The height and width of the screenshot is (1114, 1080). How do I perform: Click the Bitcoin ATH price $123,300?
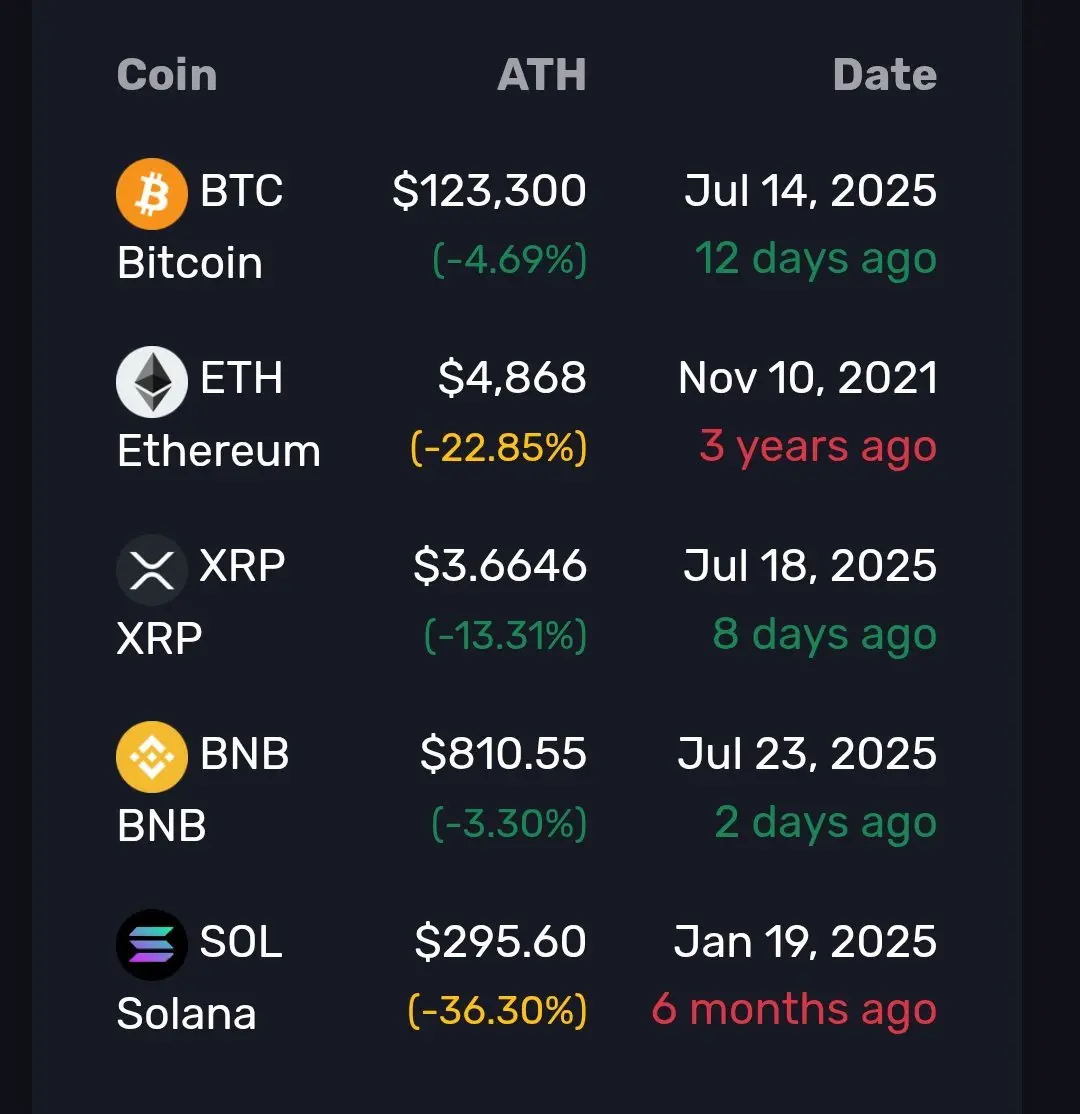point(490,190)
